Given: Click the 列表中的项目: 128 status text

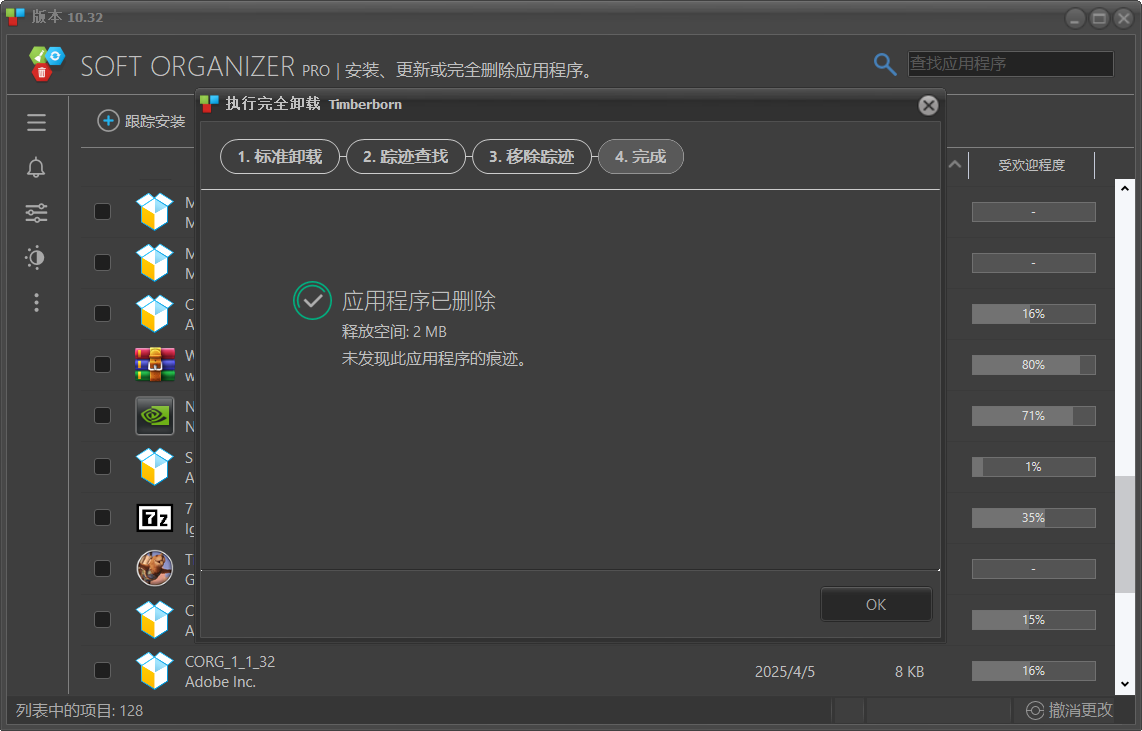Looking at the screenshot, I should [x=79, y=711].
